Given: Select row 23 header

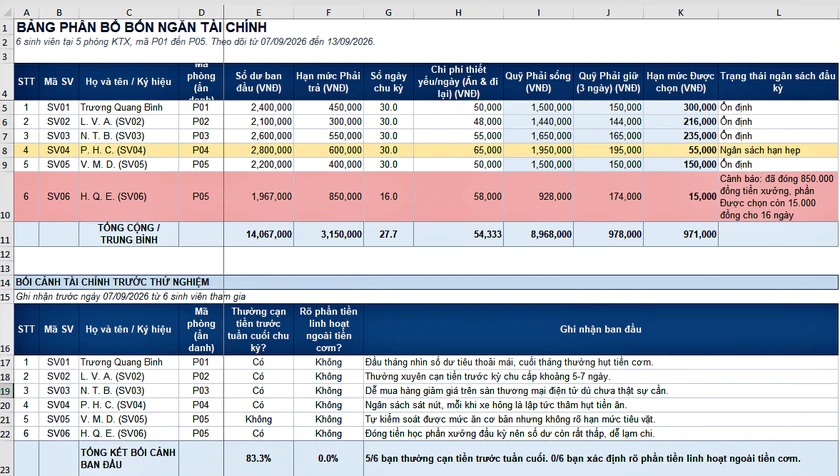Looking at the screenshot, I should [6, 458].
